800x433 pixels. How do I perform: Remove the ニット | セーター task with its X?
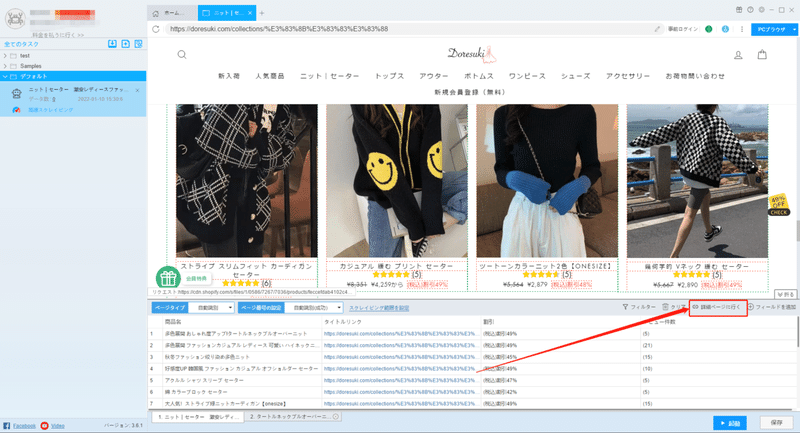pyautogui.click(x=137, y=90)
